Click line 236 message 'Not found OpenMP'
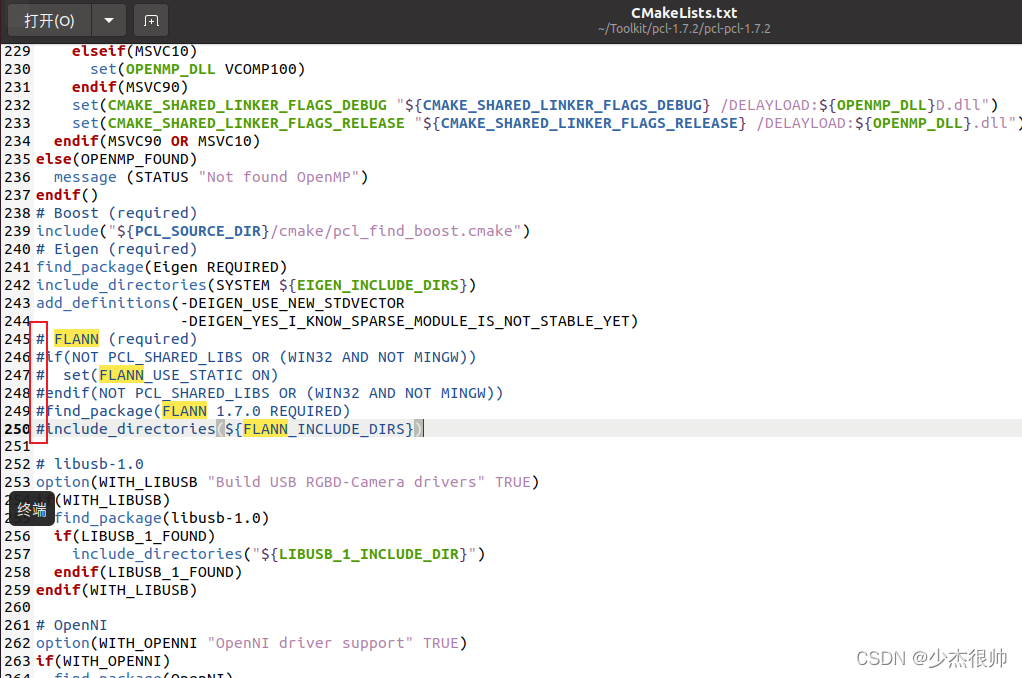The height and width of the screenshot is (678, 1022). pos(211,177)
